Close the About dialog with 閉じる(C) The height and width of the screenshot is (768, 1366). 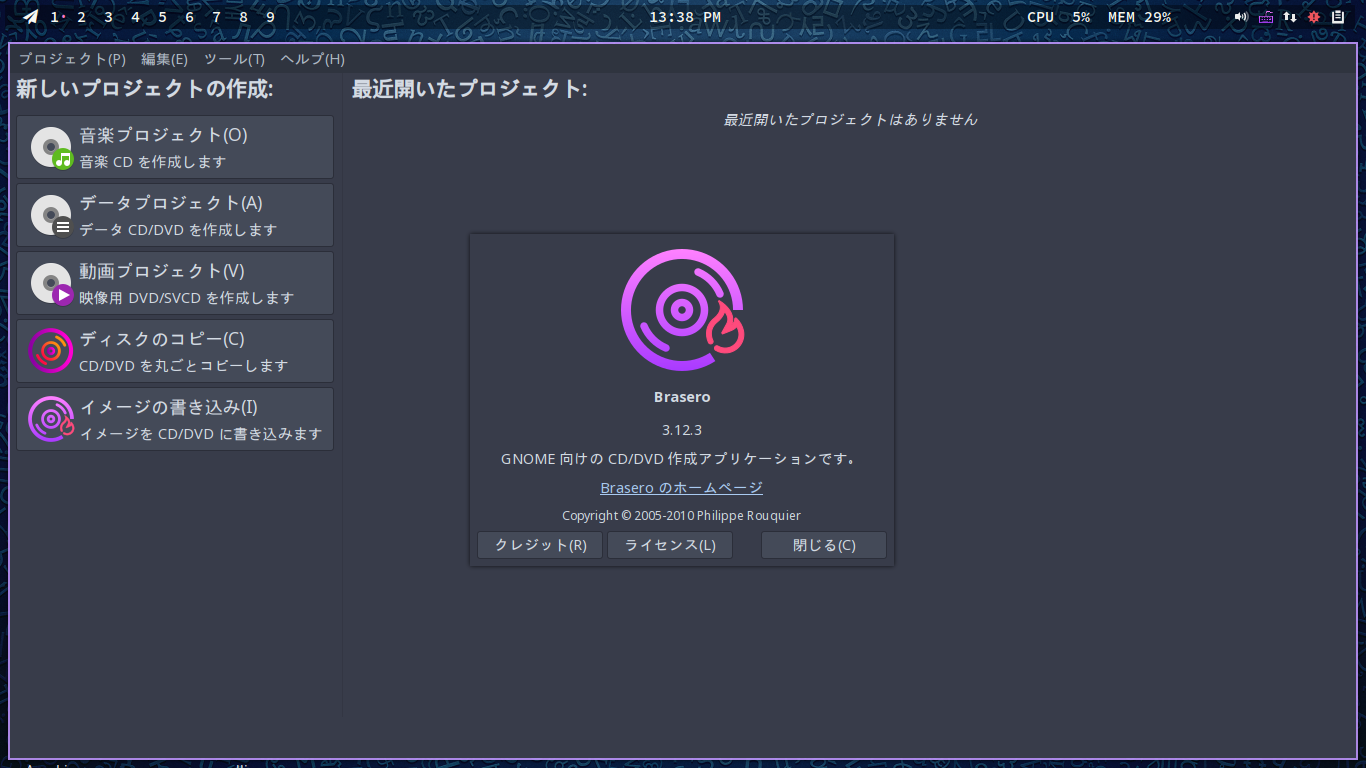(x=824, y=545)
